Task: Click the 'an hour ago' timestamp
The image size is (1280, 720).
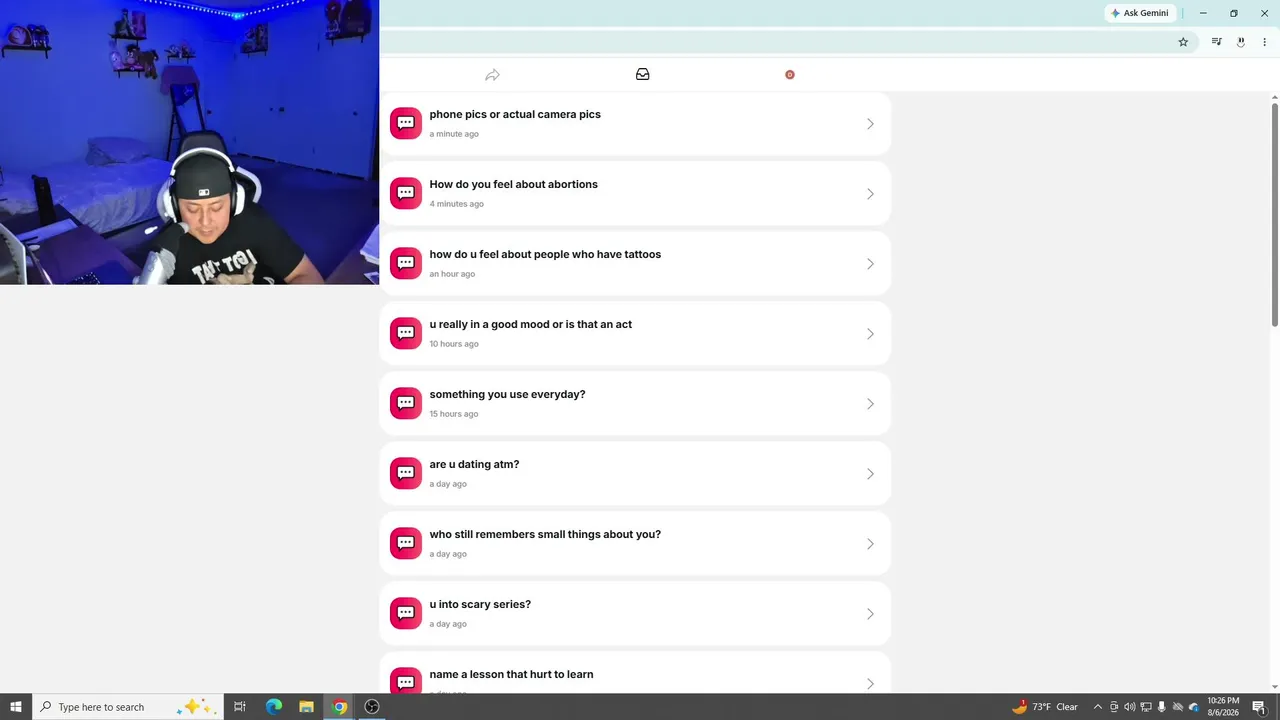Action: [452, 274]
